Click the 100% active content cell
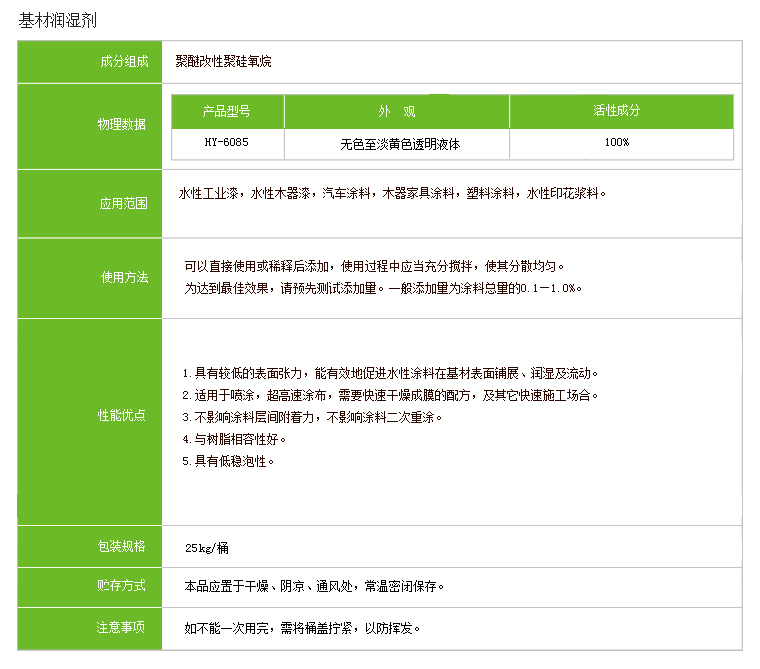Screen dimensions: 760x669 [x=617, y=143]
